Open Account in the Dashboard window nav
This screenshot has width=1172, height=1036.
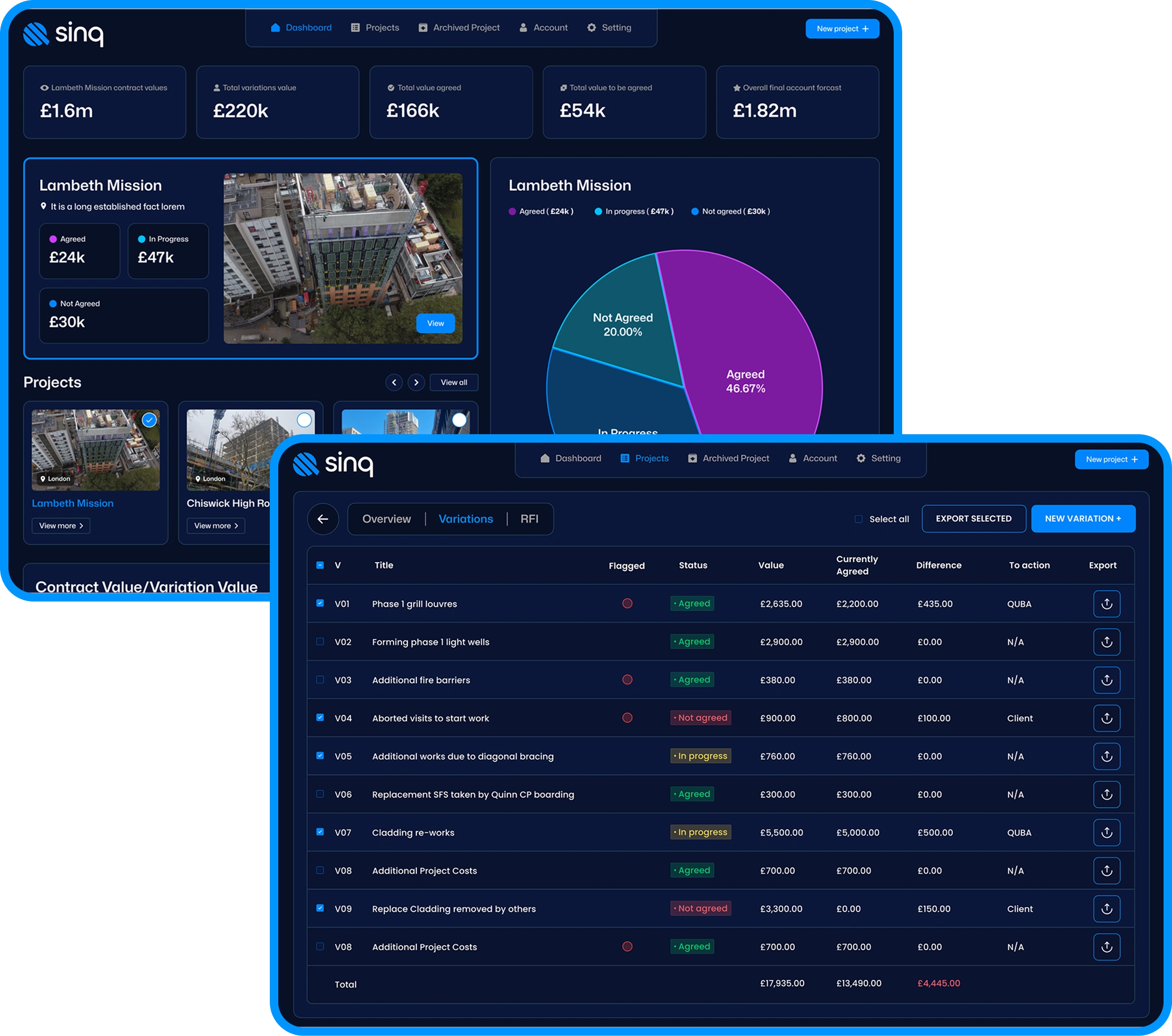(x=543, y=27)
